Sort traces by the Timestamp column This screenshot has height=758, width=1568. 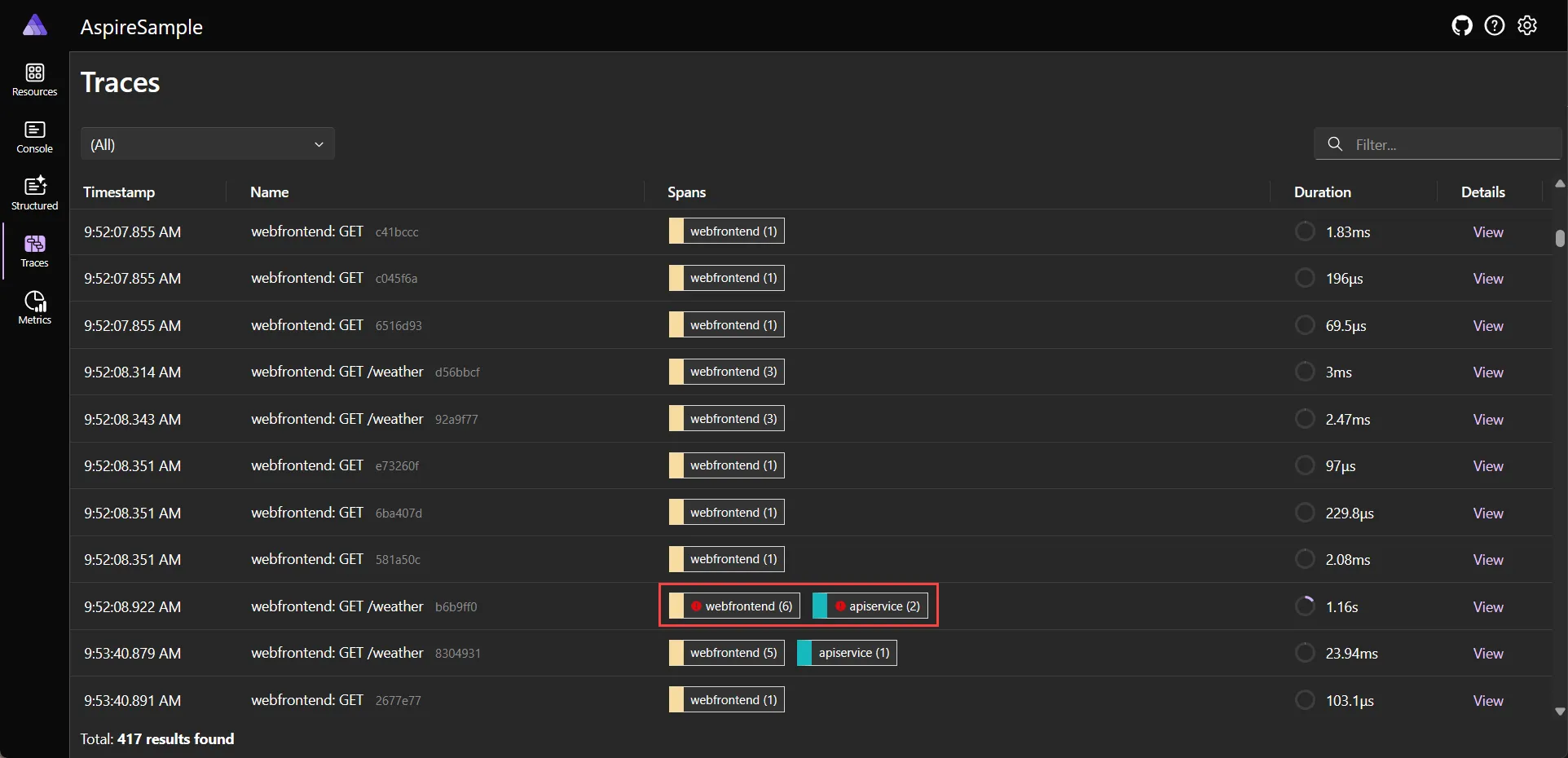click(x=119, y=192)
